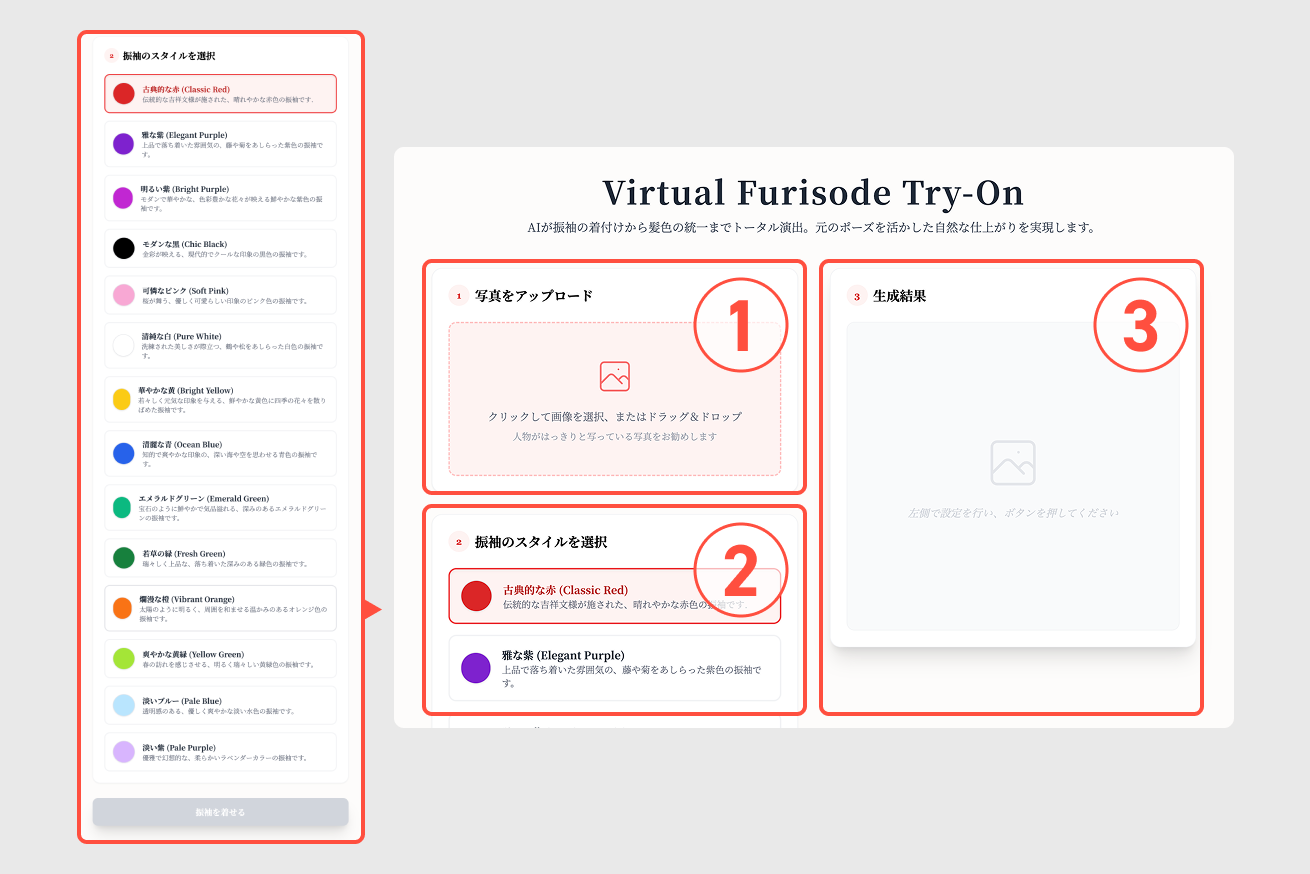Click the upload image icon in the dropzone
Image resolution: width=1310 pixels, height=874 pixels.
pos(614,376)
